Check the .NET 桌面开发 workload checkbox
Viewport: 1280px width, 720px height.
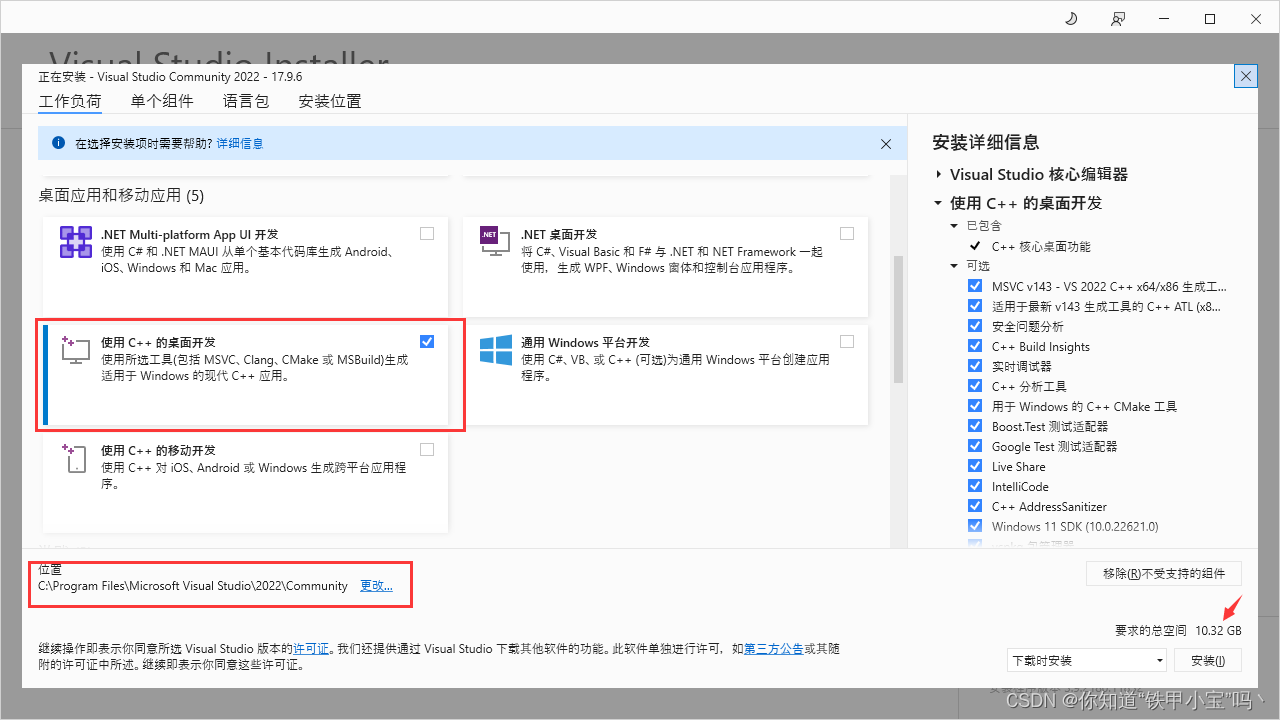(847, 233)
